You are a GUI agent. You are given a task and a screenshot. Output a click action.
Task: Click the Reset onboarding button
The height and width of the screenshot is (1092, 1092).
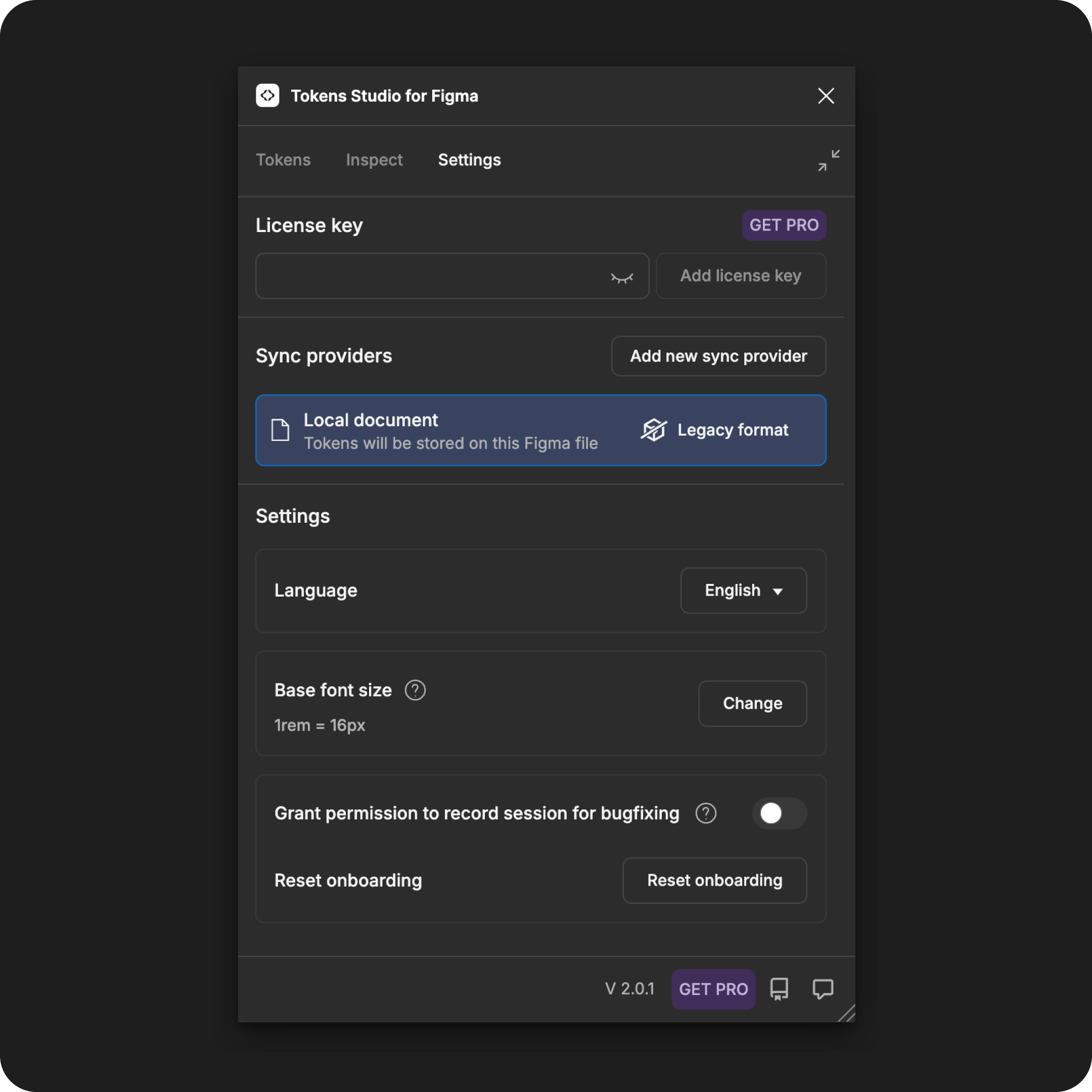pyautogui.click(x=715, y=881)
